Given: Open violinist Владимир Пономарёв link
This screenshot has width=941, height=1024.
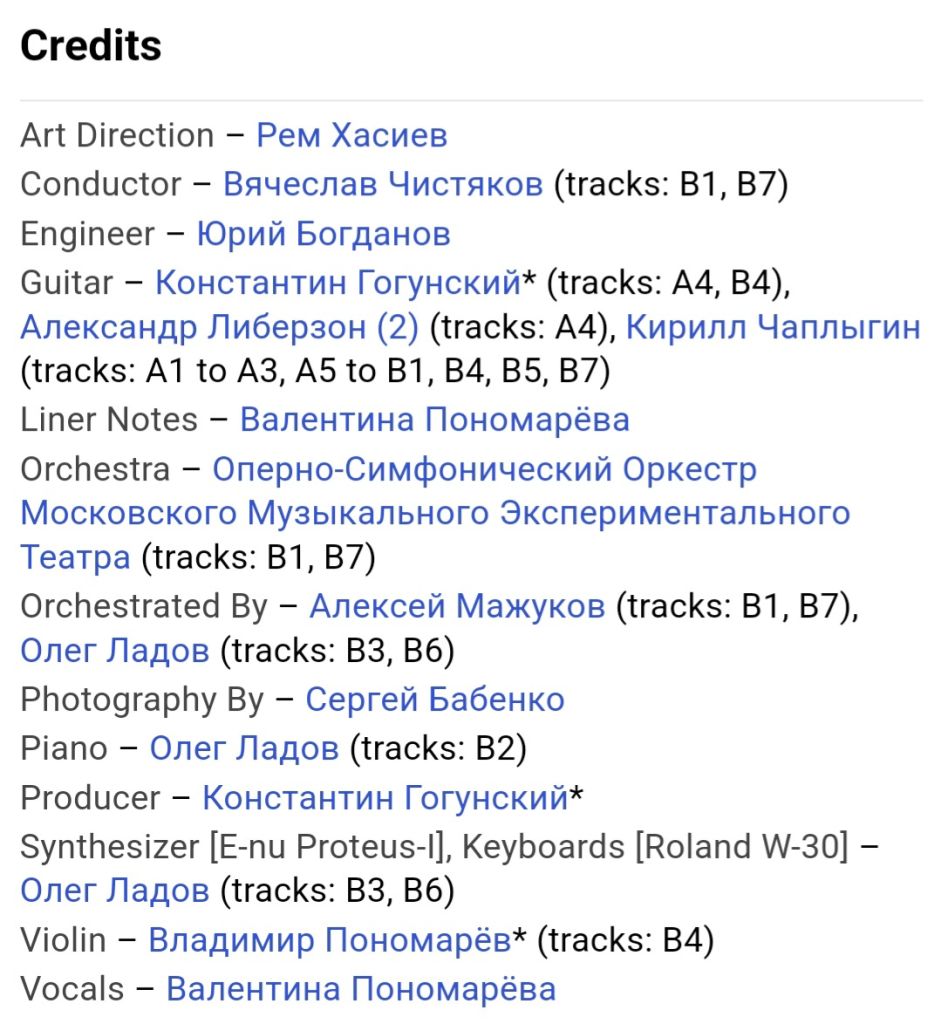Looking at the screenshot, I should [x=330, y=940].
